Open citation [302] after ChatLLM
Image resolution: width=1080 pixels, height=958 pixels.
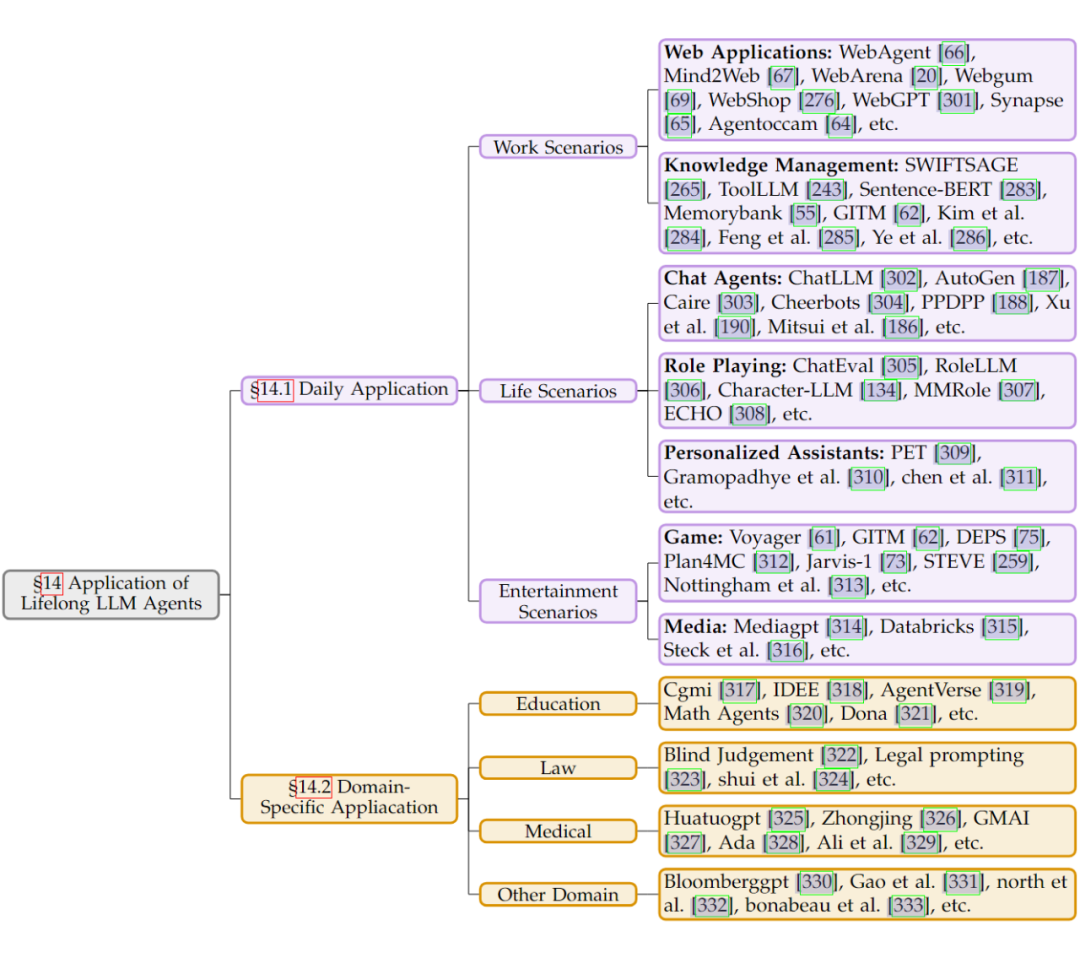[x=902, y=278]
